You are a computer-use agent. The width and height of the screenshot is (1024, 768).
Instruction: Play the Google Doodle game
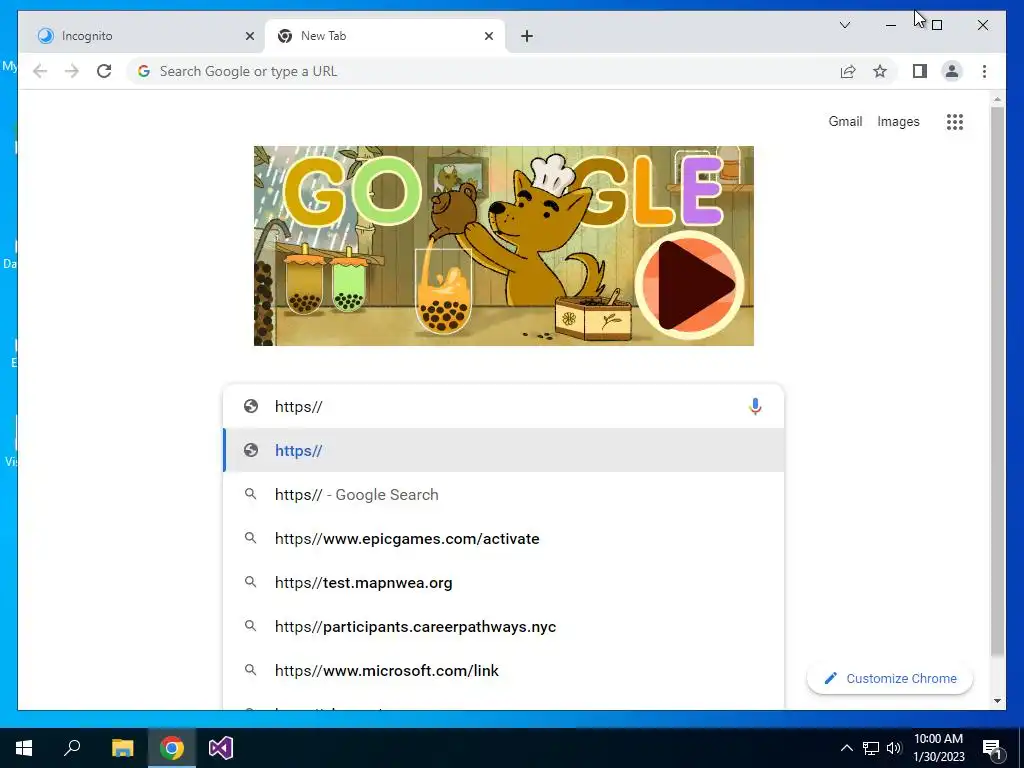point(690,285)
